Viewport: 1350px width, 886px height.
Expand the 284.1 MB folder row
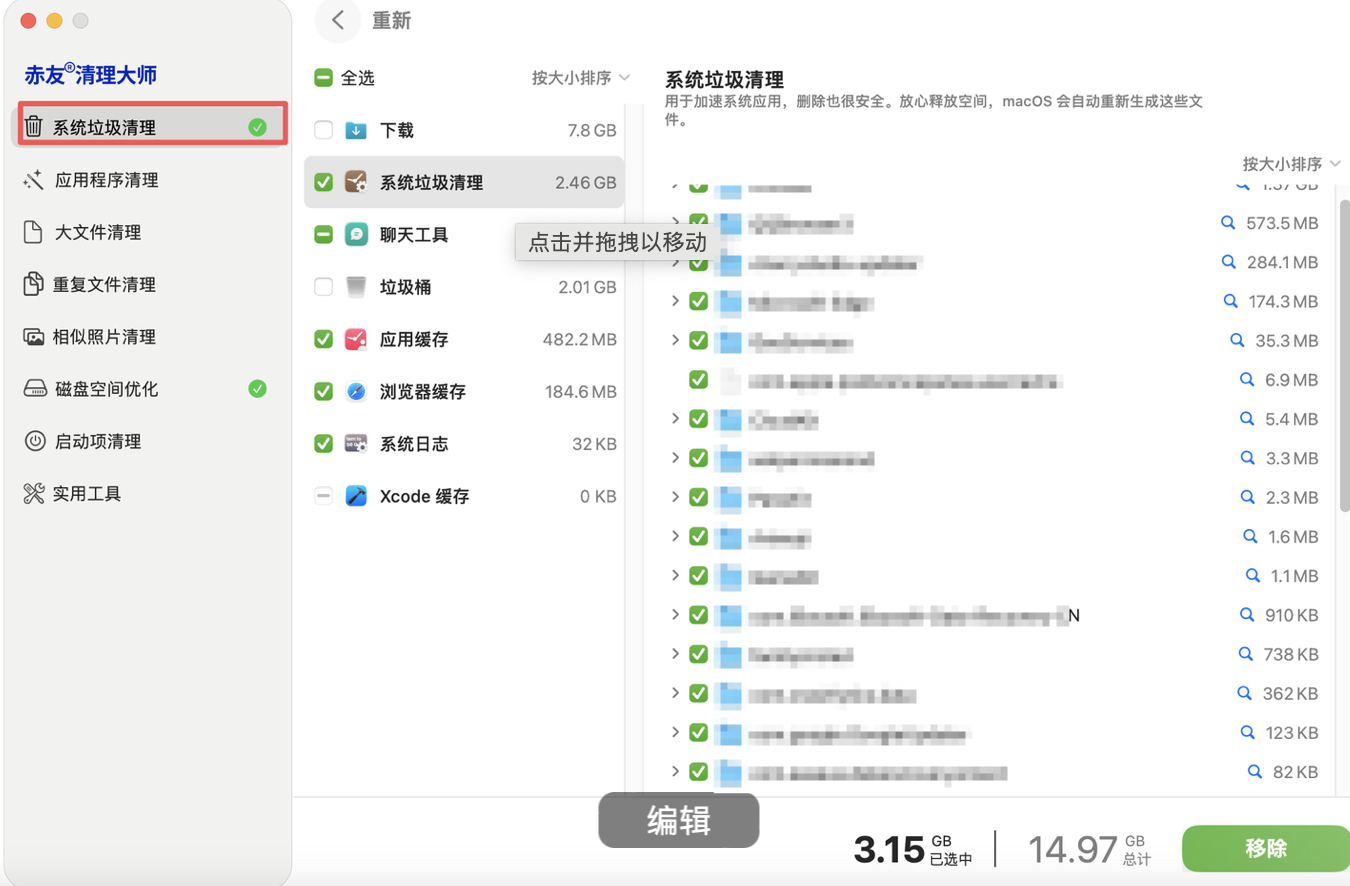(x=675, y=262)
